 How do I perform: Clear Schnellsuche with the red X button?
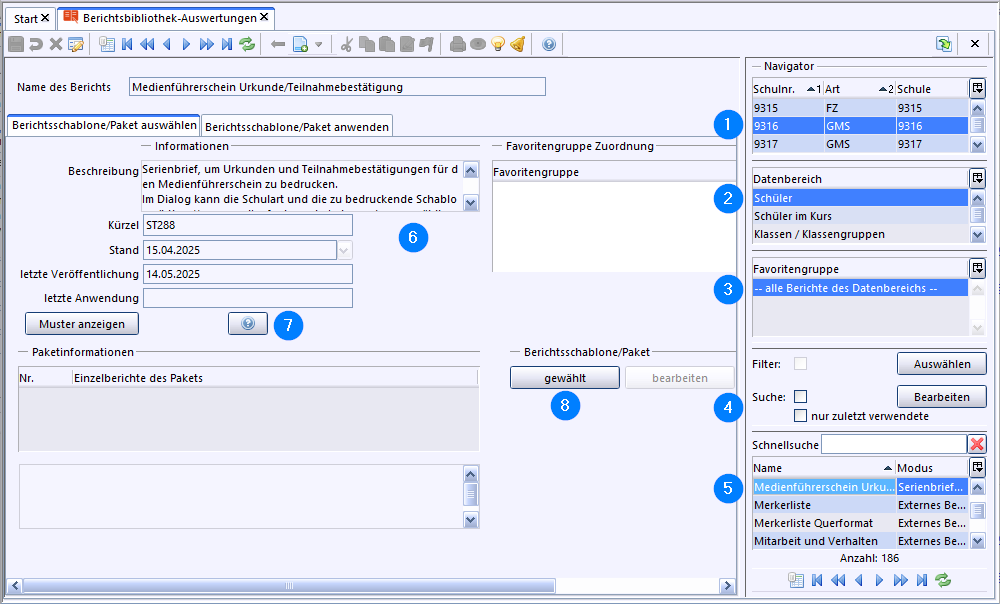coord(977,444)
